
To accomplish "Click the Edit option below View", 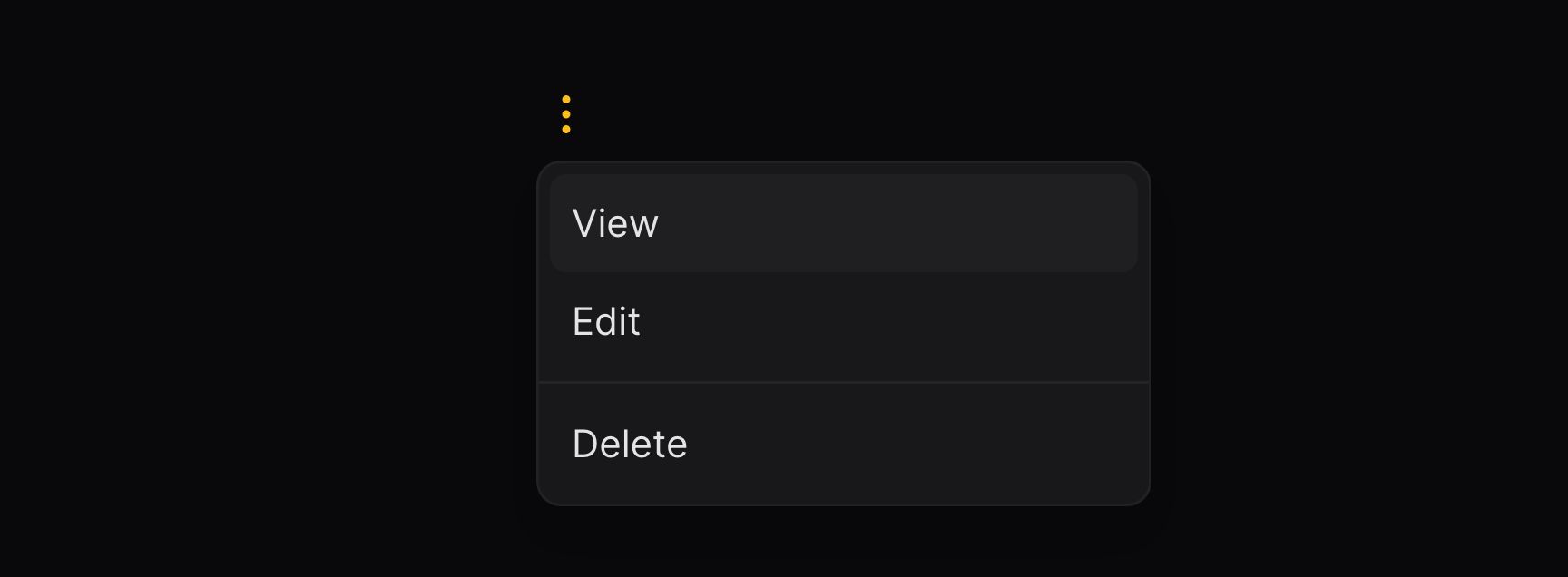I will (x=844, y=321).
